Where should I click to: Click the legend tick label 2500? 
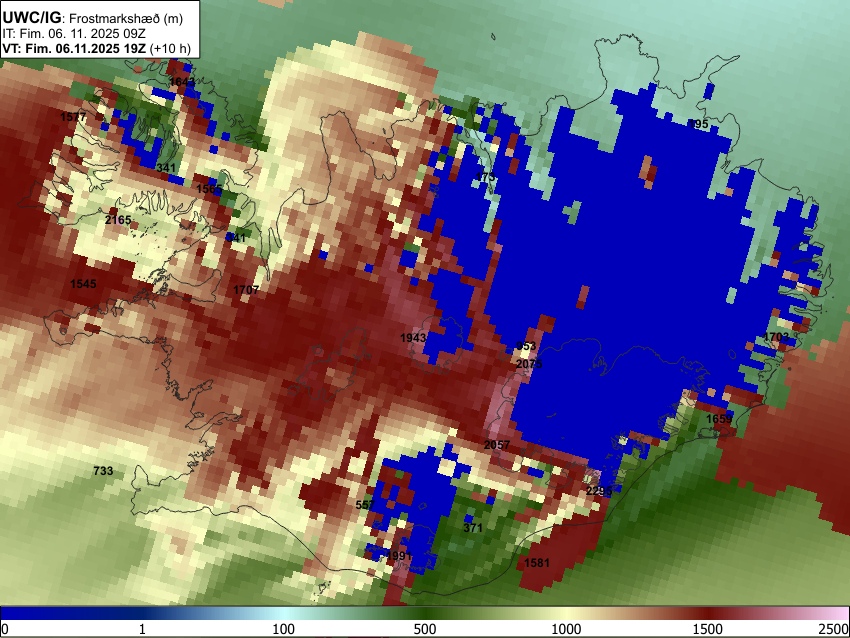point(834,629)
